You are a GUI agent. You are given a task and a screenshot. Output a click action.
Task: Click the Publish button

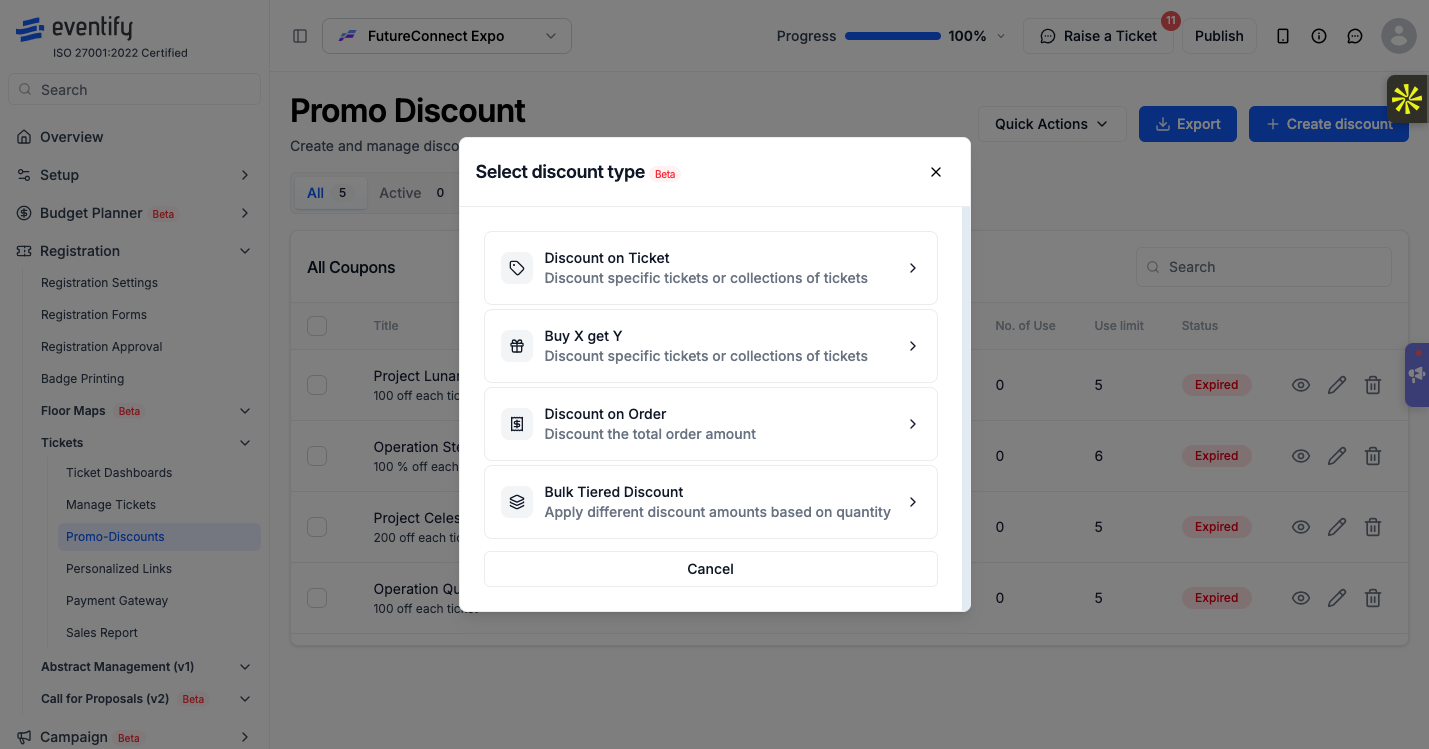click(1219, 36)
